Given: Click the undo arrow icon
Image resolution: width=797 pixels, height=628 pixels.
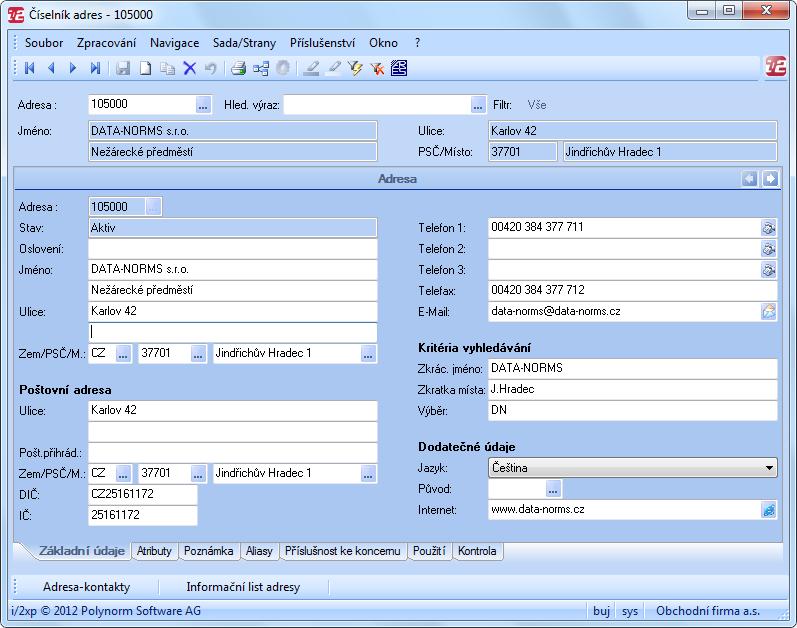Looking at the screenshot, I should (211, 68).
